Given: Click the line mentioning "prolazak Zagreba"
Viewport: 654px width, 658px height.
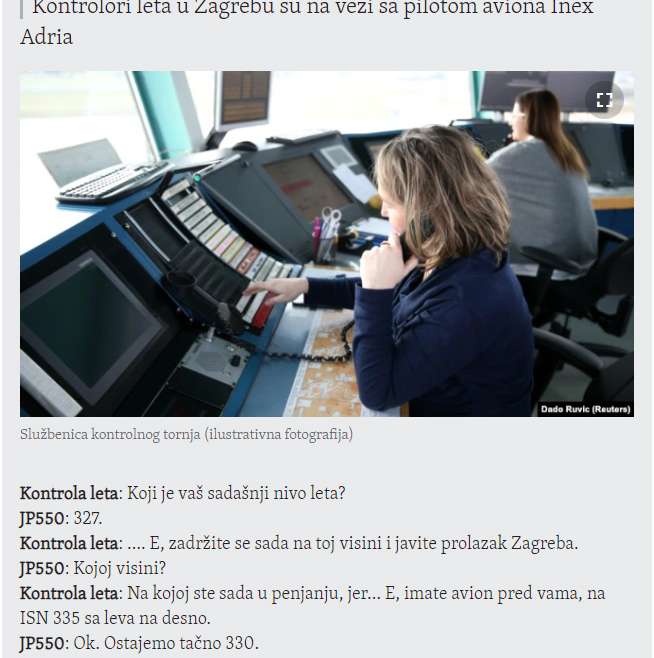Looking at the screenshot, I should 299,543.
